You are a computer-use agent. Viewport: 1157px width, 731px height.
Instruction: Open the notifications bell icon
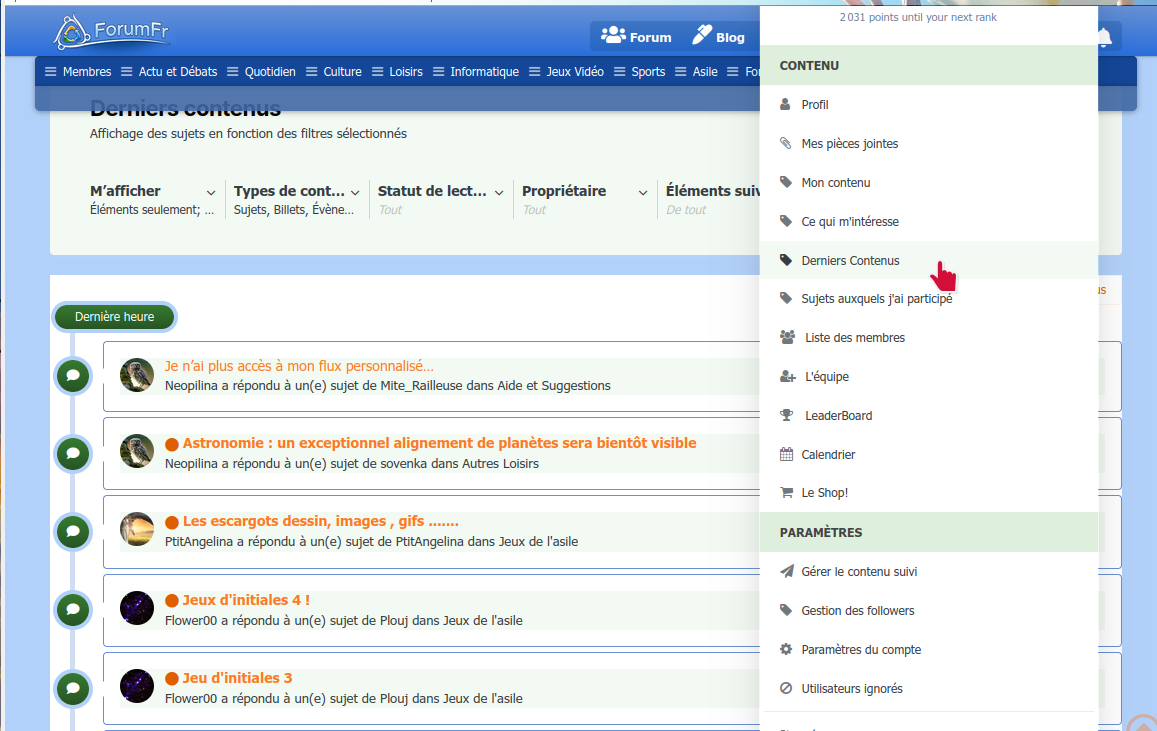click(x=1104, y=38)
